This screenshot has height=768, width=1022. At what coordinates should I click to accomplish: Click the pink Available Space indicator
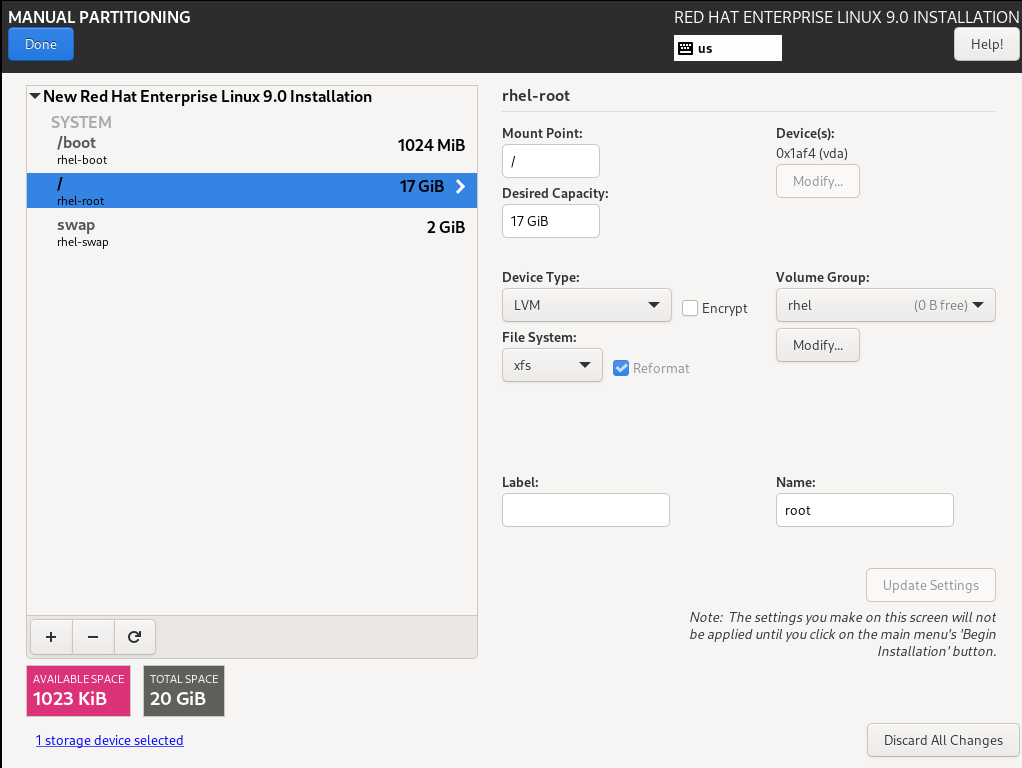point(79,691)
